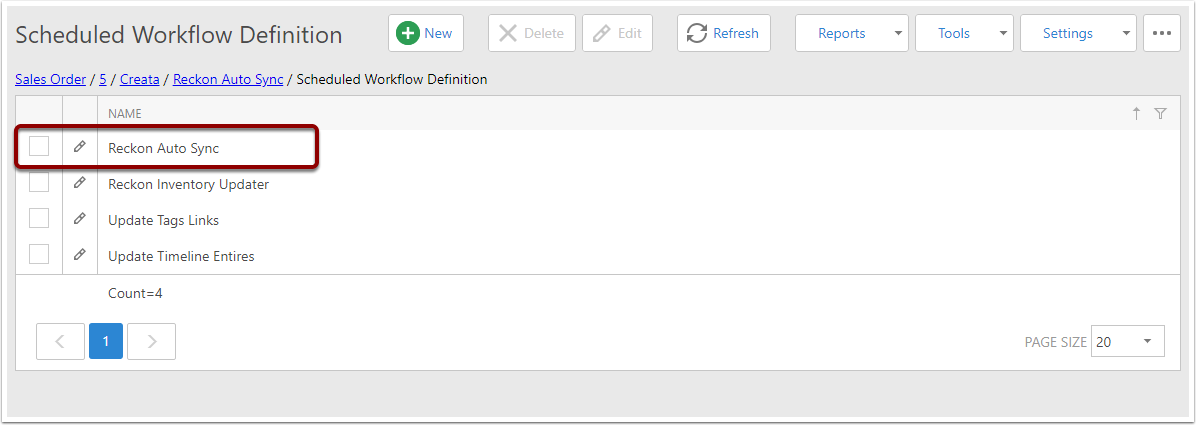
Task: Tick the checkbox for Reckon Auto Sync
Action: pos(39,146)
